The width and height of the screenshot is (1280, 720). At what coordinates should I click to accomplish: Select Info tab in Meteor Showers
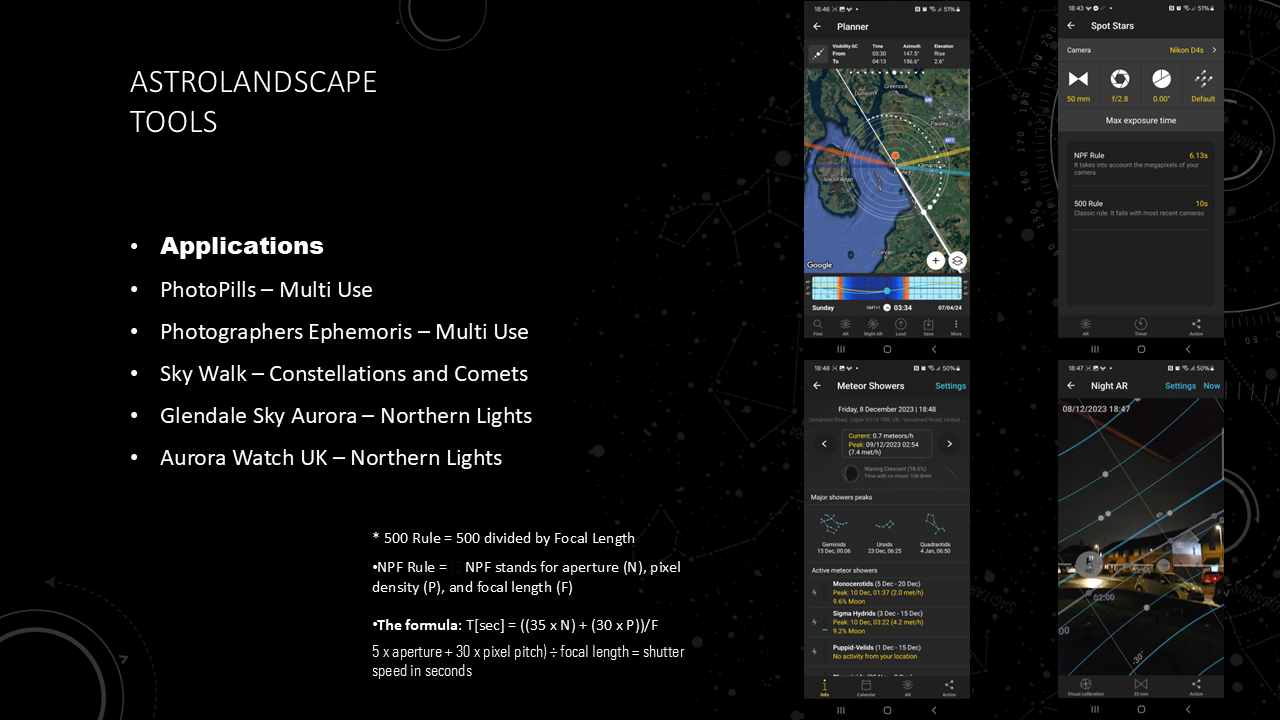(x=825, y=687)
